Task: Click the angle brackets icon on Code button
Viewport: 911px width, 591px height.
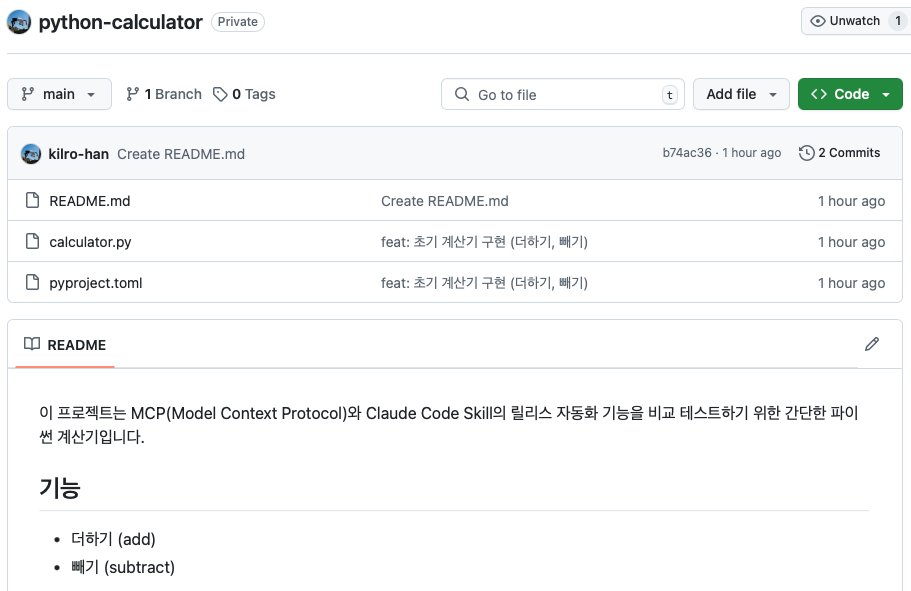Action: coord(819,94)
